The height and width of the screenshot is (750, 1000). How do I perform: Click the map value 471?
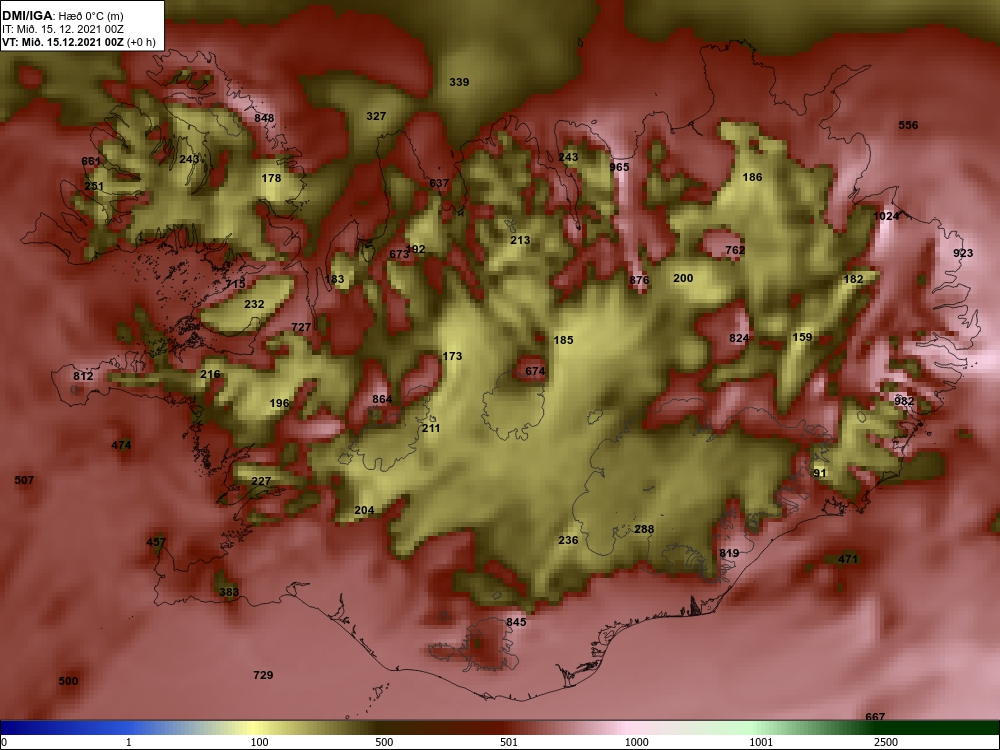pyautogui.click(x=848, y=559)
